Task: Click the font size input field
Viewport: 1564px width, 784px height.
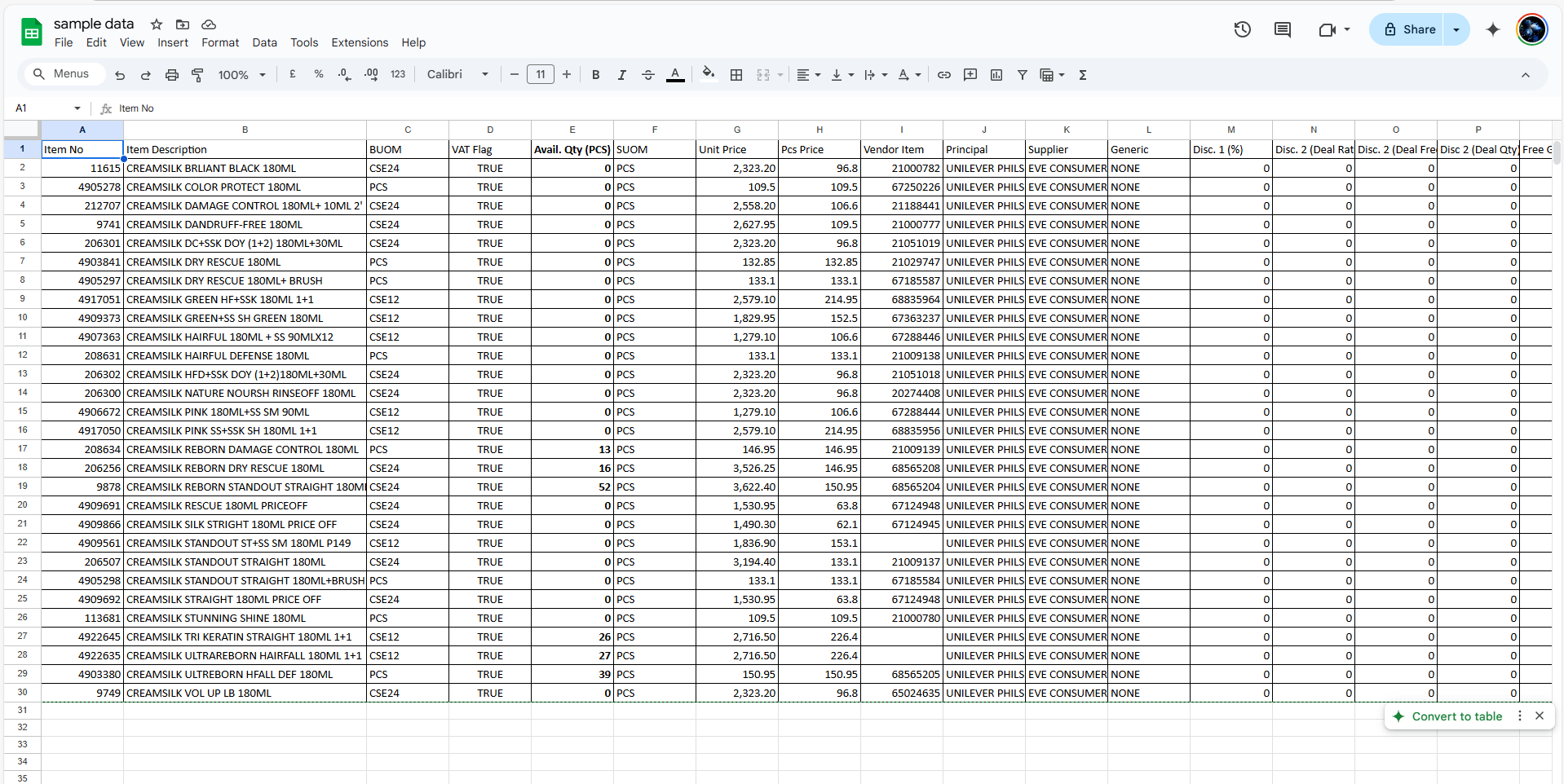Action: pos(541,74)
